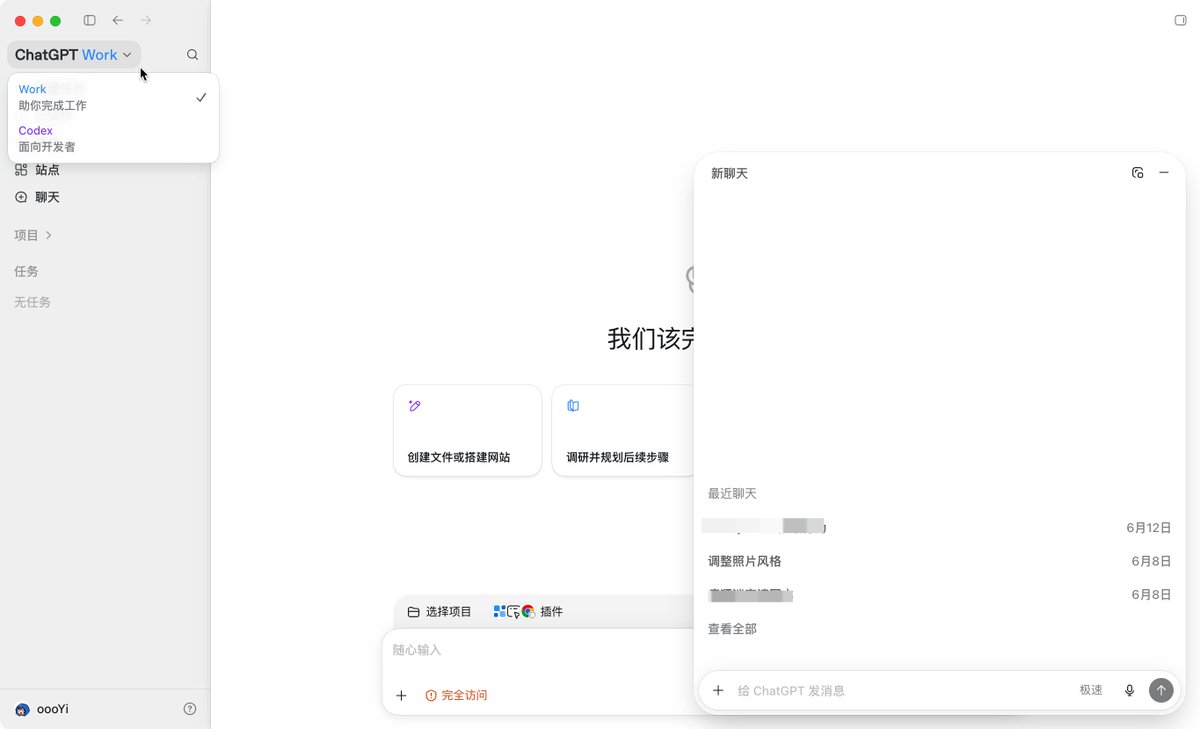
Task: Click the screen-cursor plugin icon
Action: (x=514, y=611)
